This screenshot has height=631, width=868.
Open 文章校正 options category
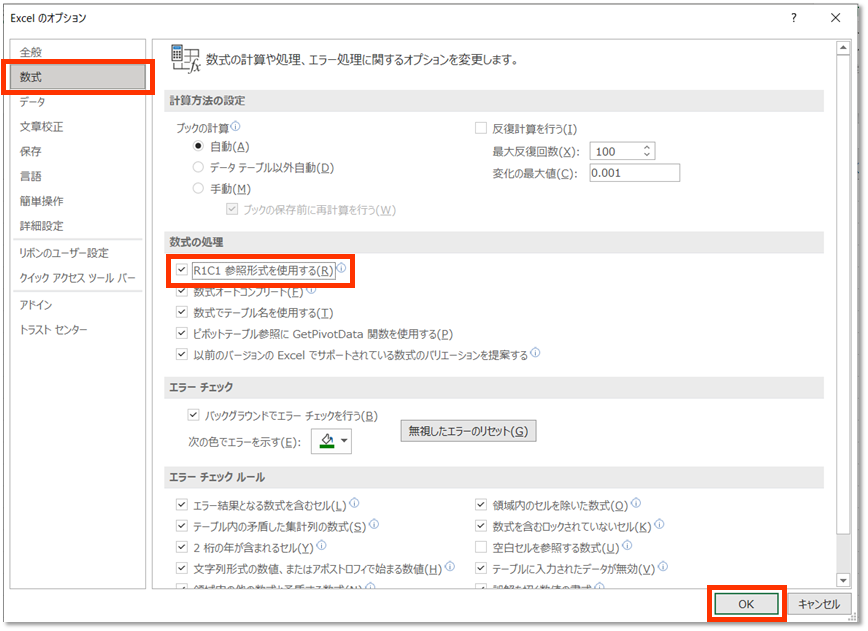pos(78,127)
